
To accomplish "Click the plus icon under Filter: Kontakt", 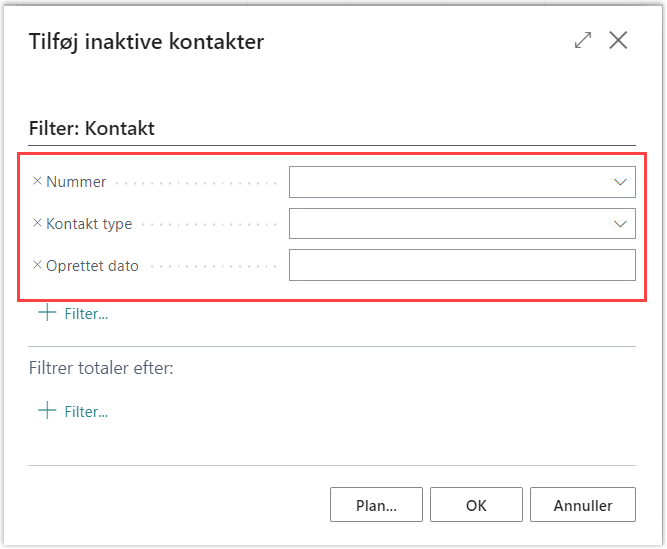I will pos(47,313).
